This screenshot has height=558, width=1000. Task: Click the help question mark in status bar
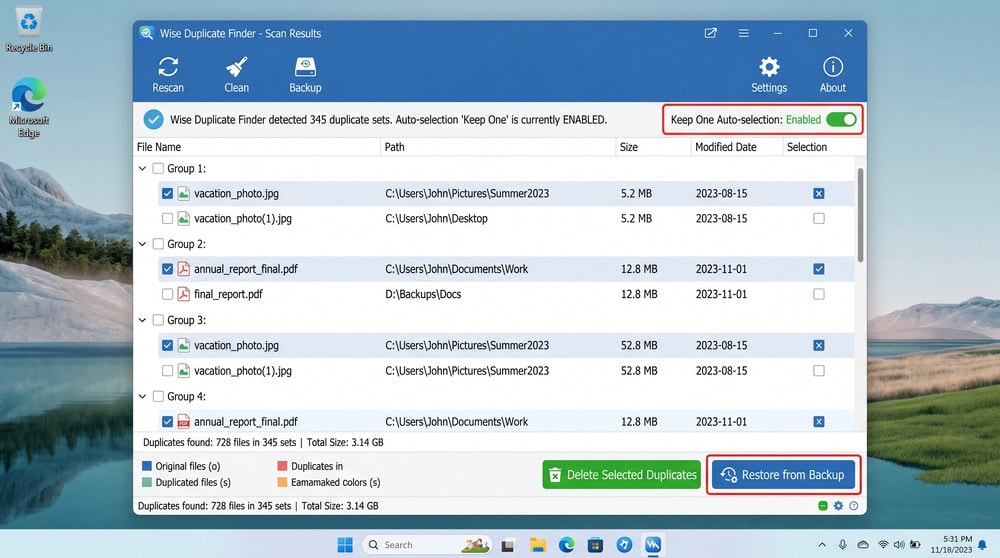(x=854, y=506)
